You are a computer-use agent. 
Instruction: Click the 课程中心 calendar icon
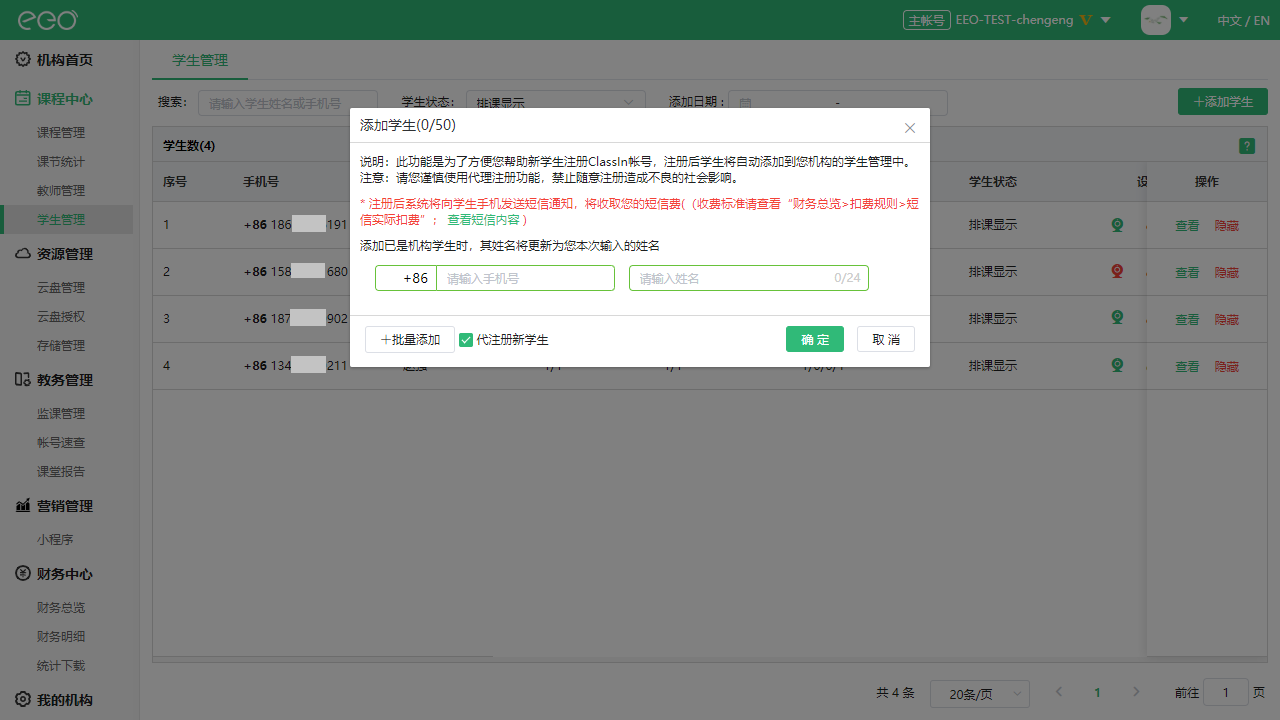click(x=23, y=99)
